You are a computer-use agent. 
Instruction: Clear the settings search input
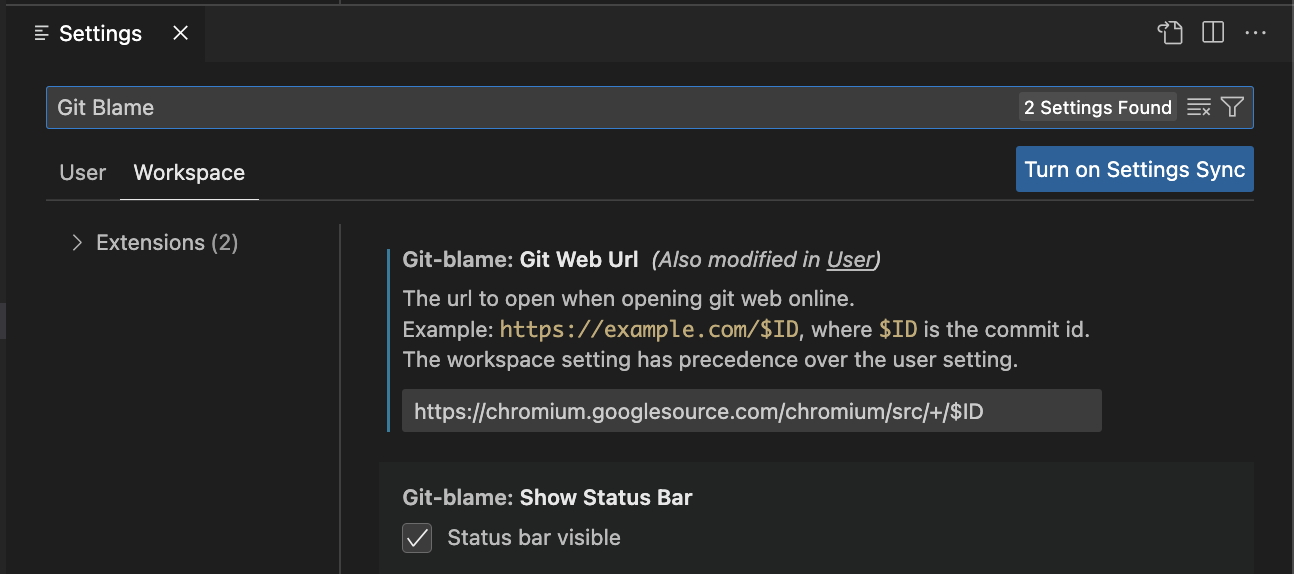(x=1199, y=108)
